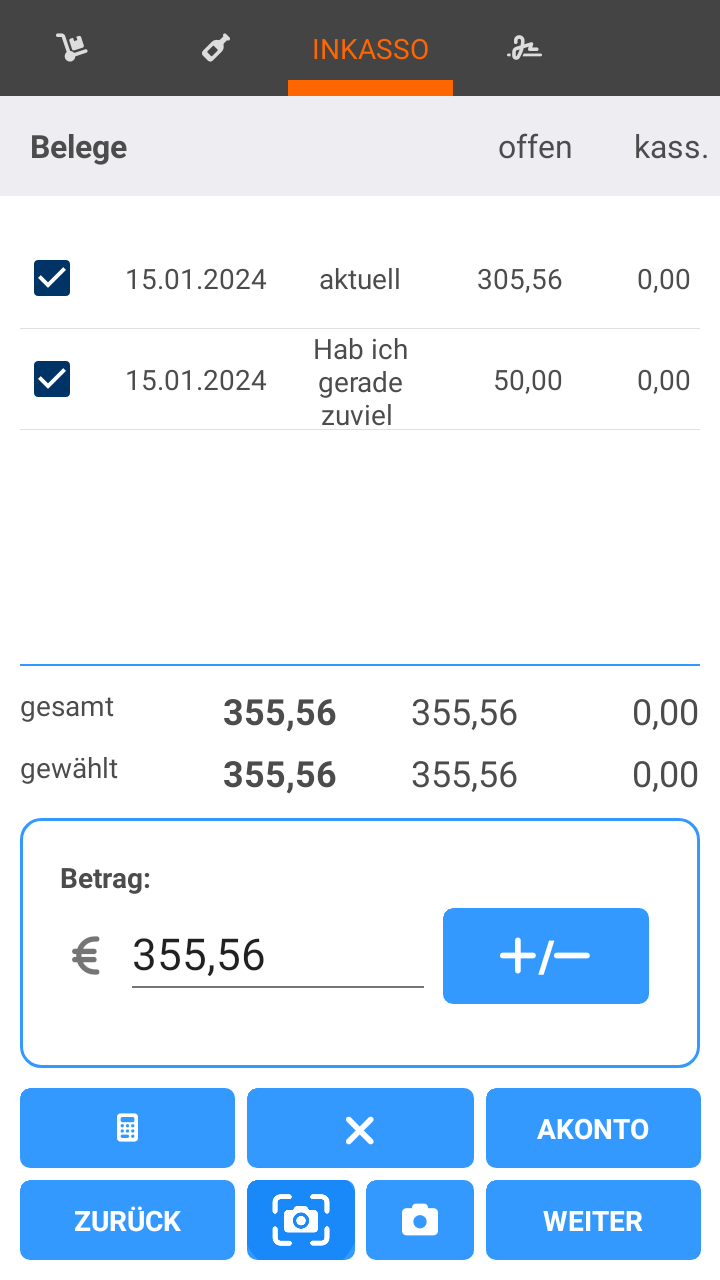This screenshot has height=1280, width=720.
Task: Switch to the INKASSO tab
Action: click(x=370, y=49)
